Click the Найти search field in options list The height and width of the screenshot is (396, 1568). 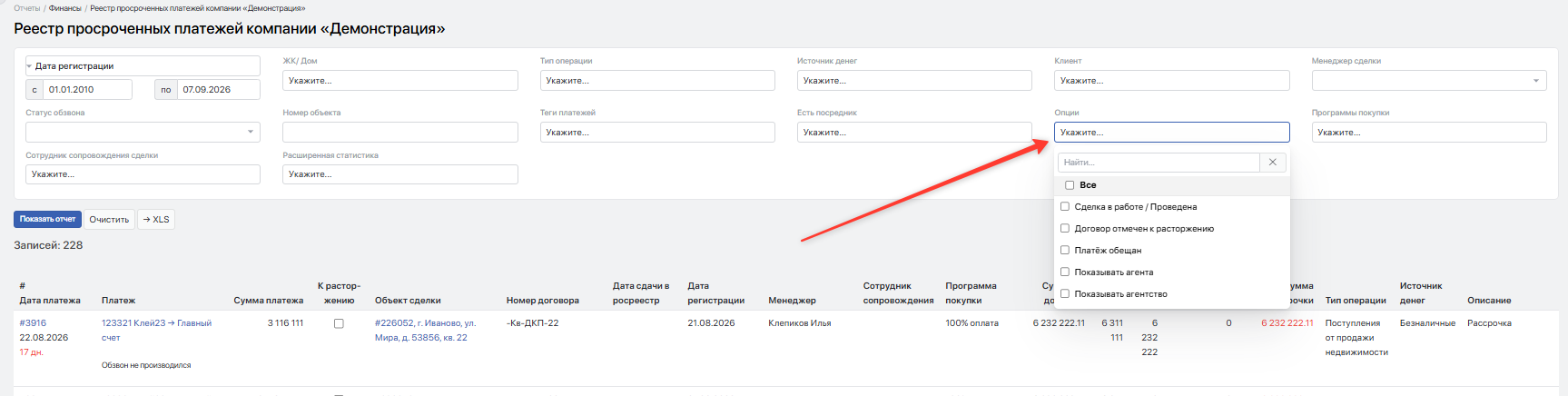(1159, 163)
